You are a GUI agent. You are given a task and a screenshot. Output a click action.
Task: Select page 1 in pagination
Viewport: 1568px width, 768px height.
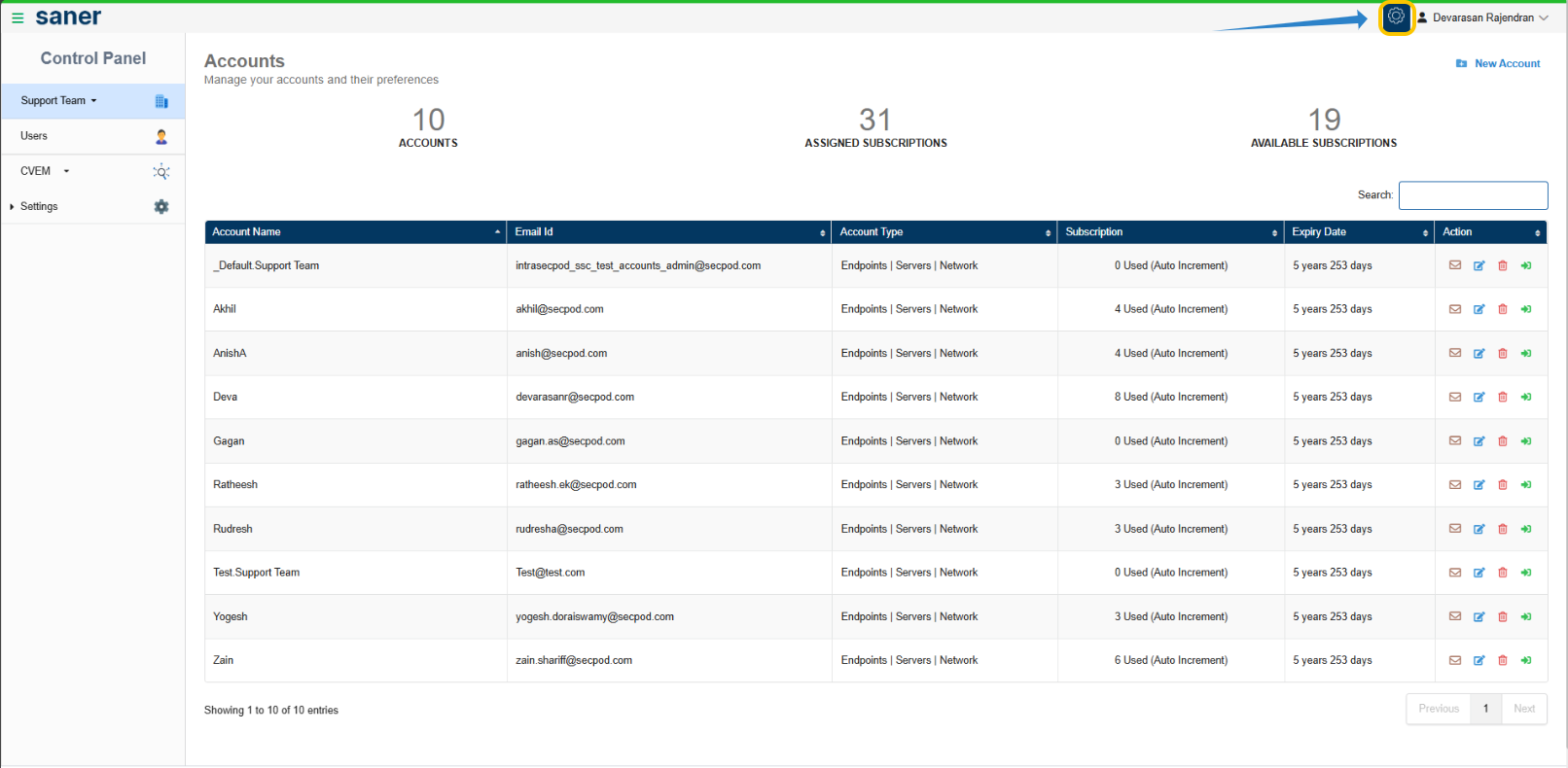coord(1485,709)
